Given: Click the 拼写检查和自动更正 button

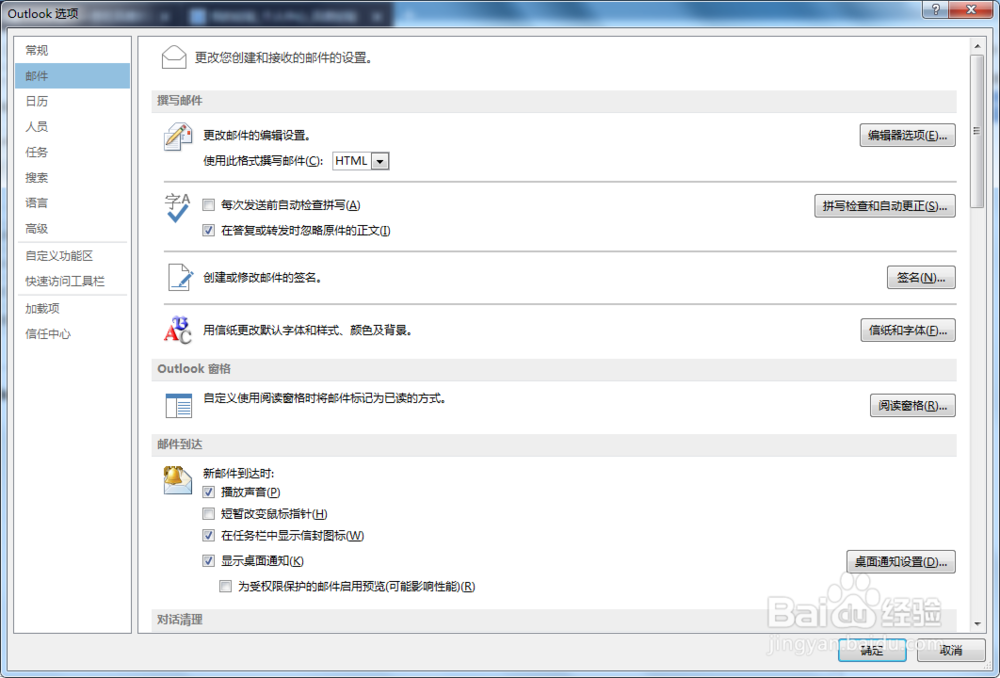Looking at the screenshot, I should tap(884, 206).
